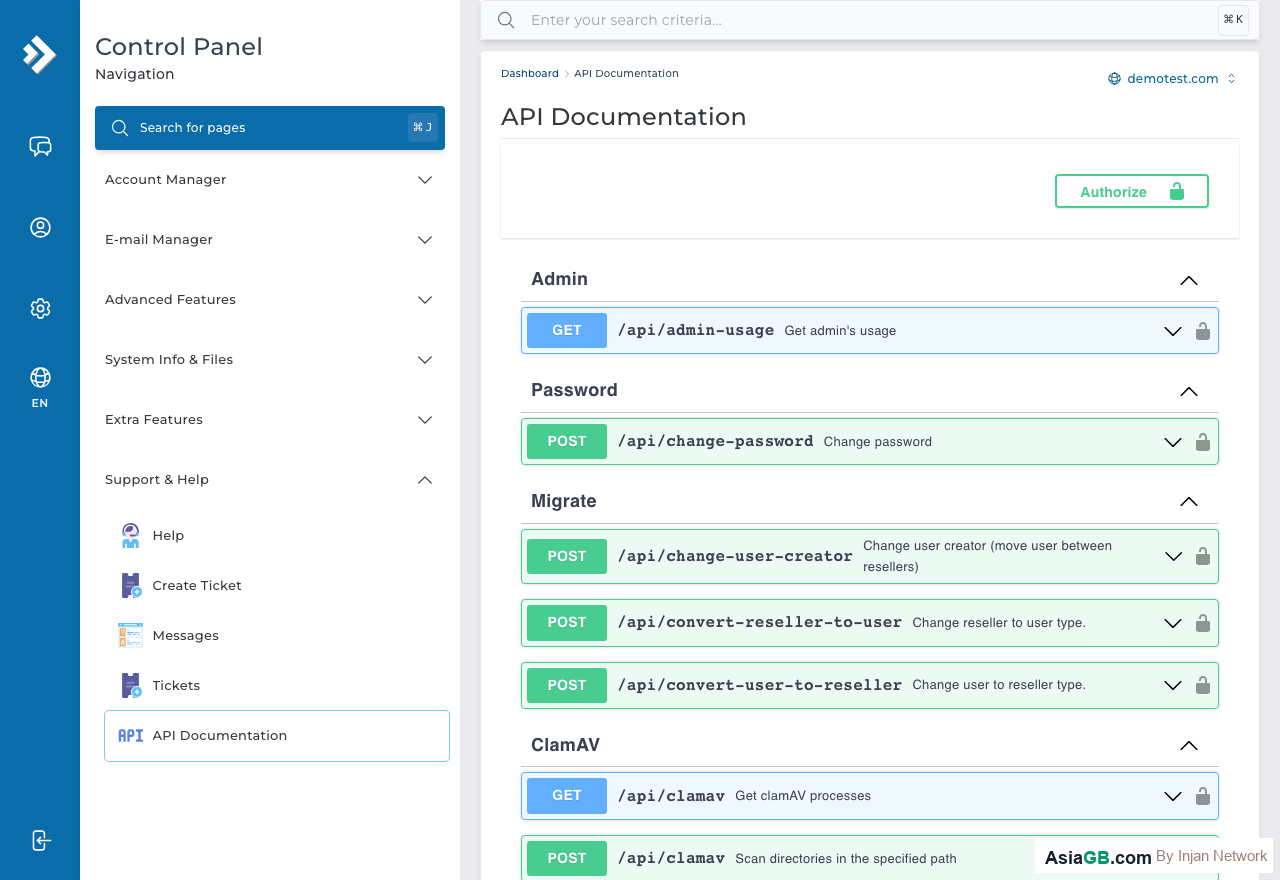Expand the Account Manager menu
Viewport: 1280px width, 880px height.
[270, 180]
